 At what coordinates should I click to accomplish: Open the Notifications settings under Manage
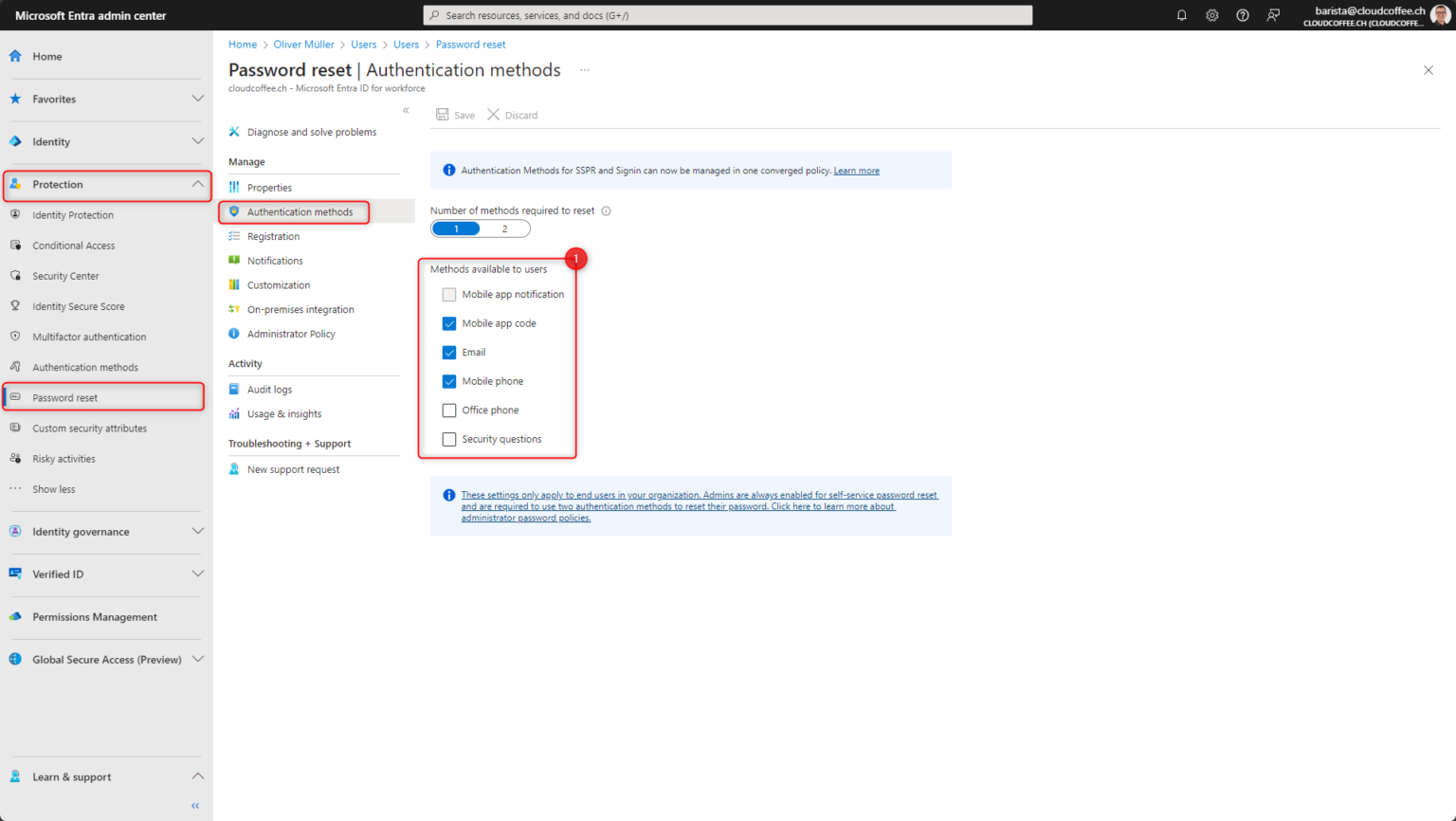pos(275,260)
